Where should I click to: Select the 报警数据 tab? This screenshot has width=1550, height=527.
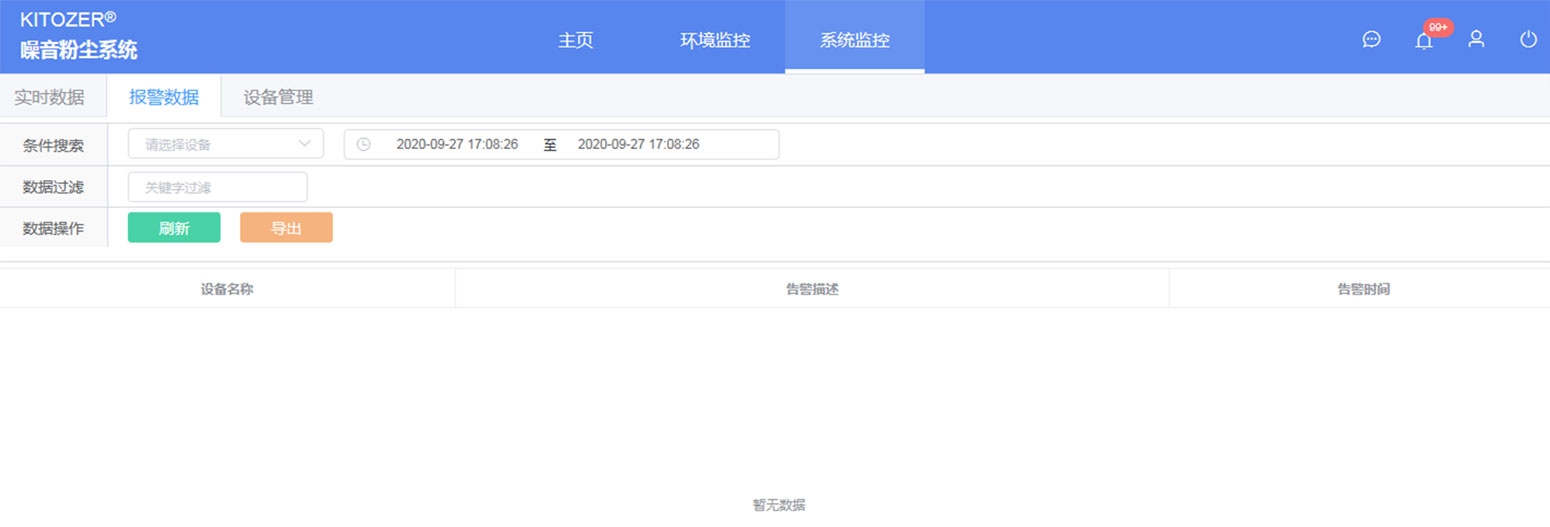[x=164, y=98]
